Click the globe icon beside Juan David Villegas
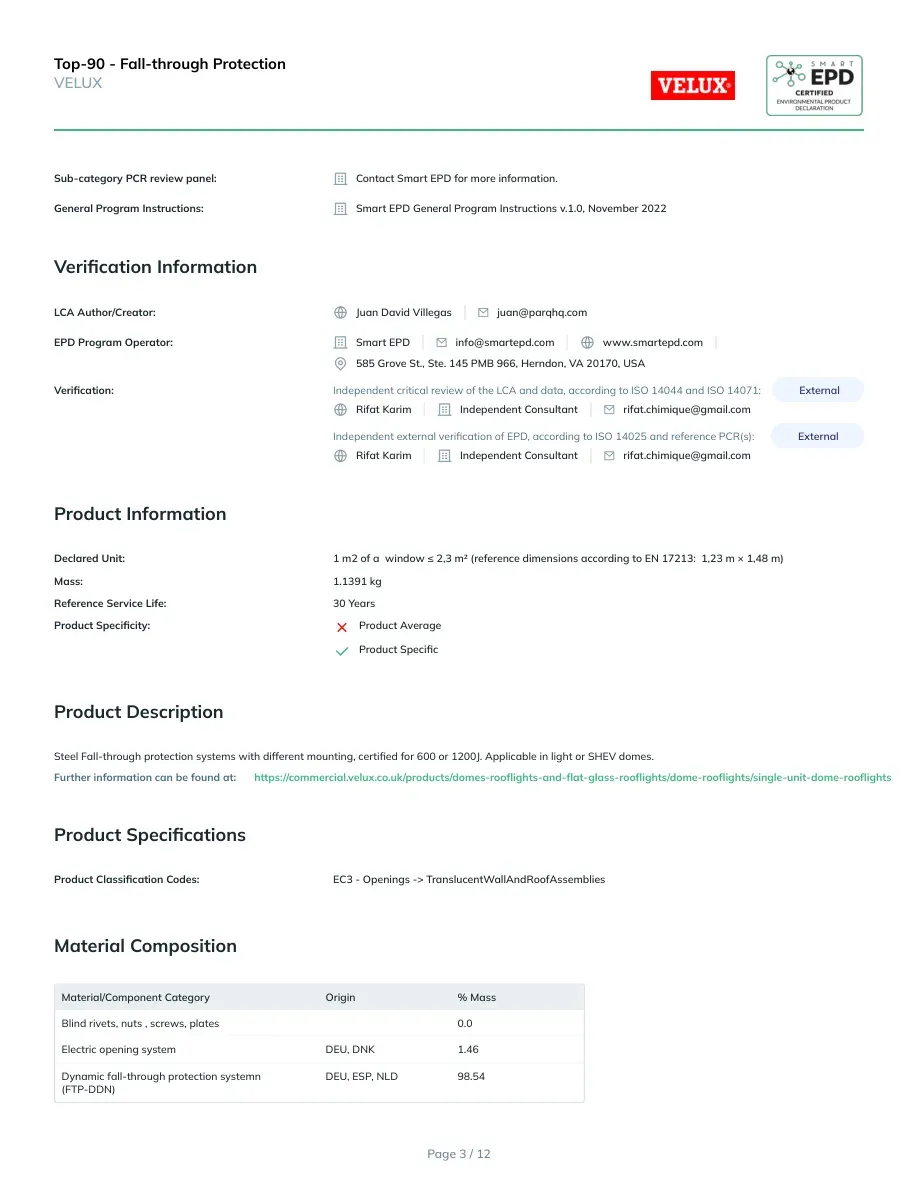 click(341, 313)
